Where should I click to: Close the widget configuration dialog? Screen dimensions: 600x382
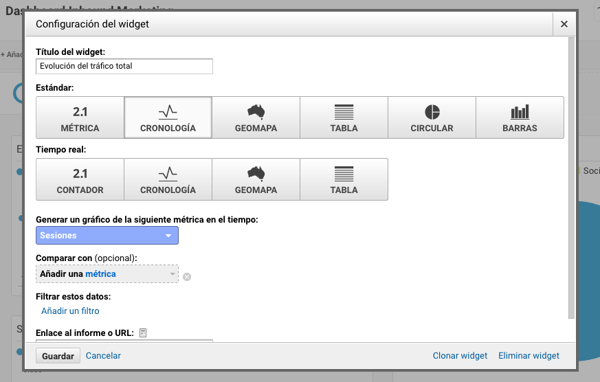click(564, 24)
